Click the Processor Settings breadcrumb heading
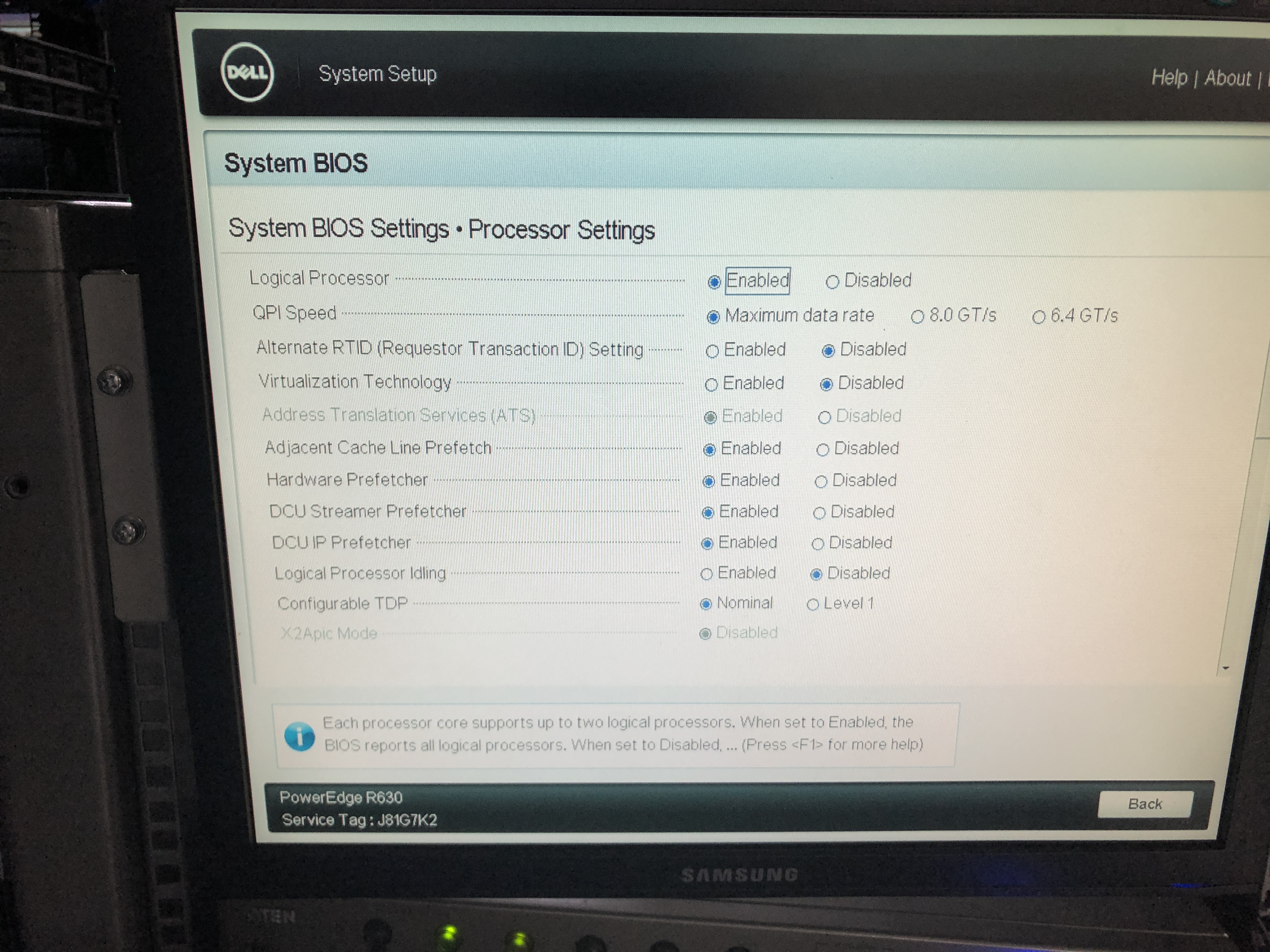1270x952 pixels. [562, 229]
